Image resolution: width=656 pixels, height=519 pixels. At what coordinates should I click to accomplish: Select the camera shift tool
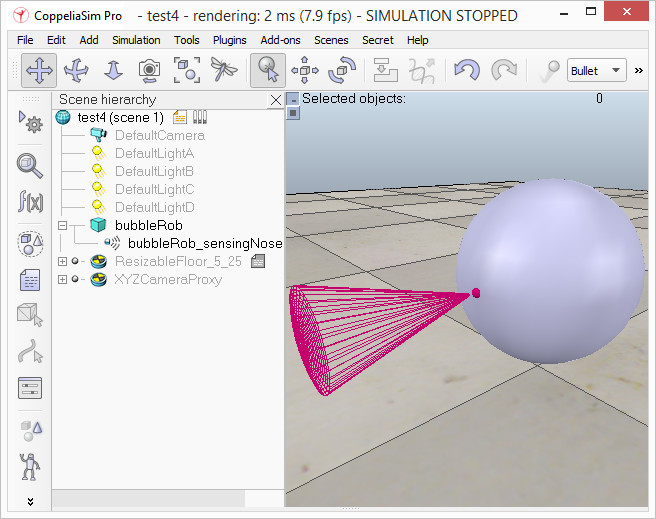pos(113,70)
